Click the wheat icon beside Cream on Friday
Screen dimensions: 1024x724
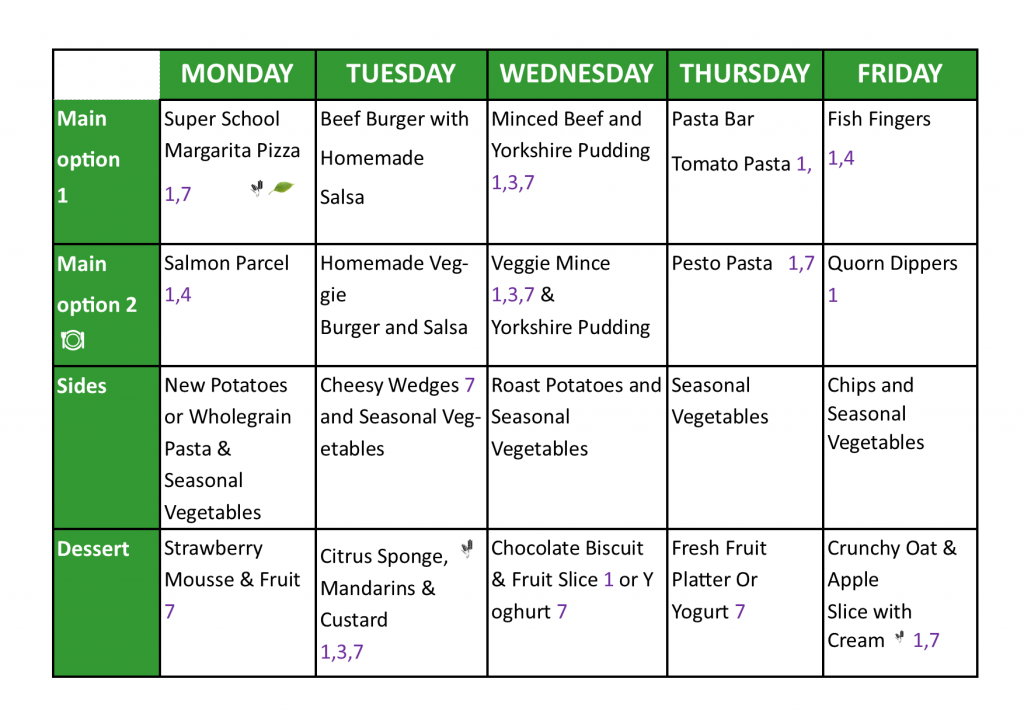click(x=899, y=637)
